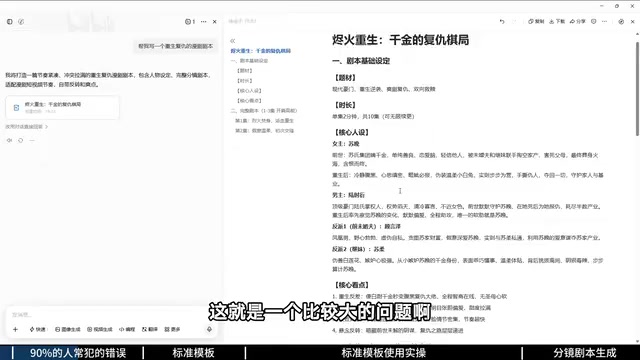640x360 pixels.
Task: Collapse the outline with the double-chevron icon
Action: point(233,41)
